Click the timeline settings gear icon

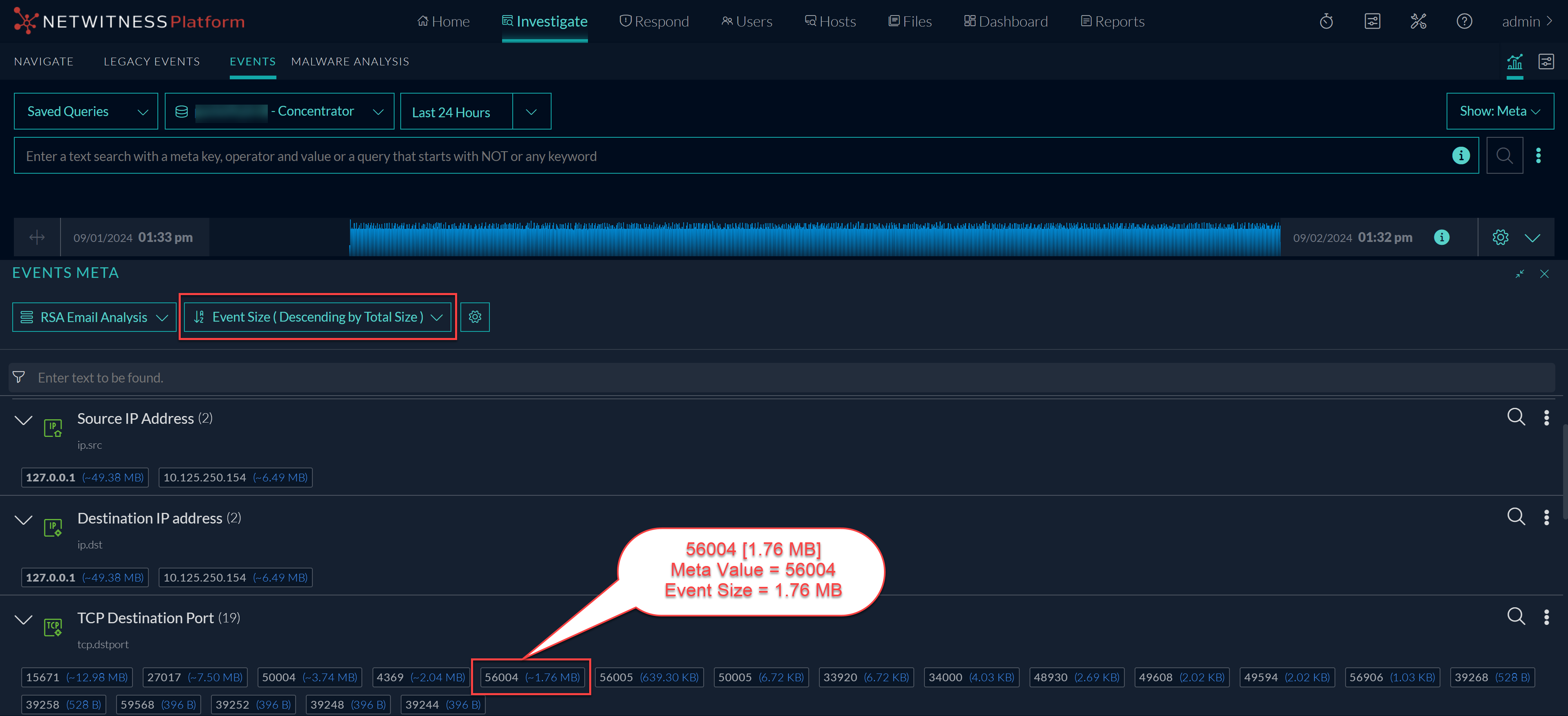1500,237
